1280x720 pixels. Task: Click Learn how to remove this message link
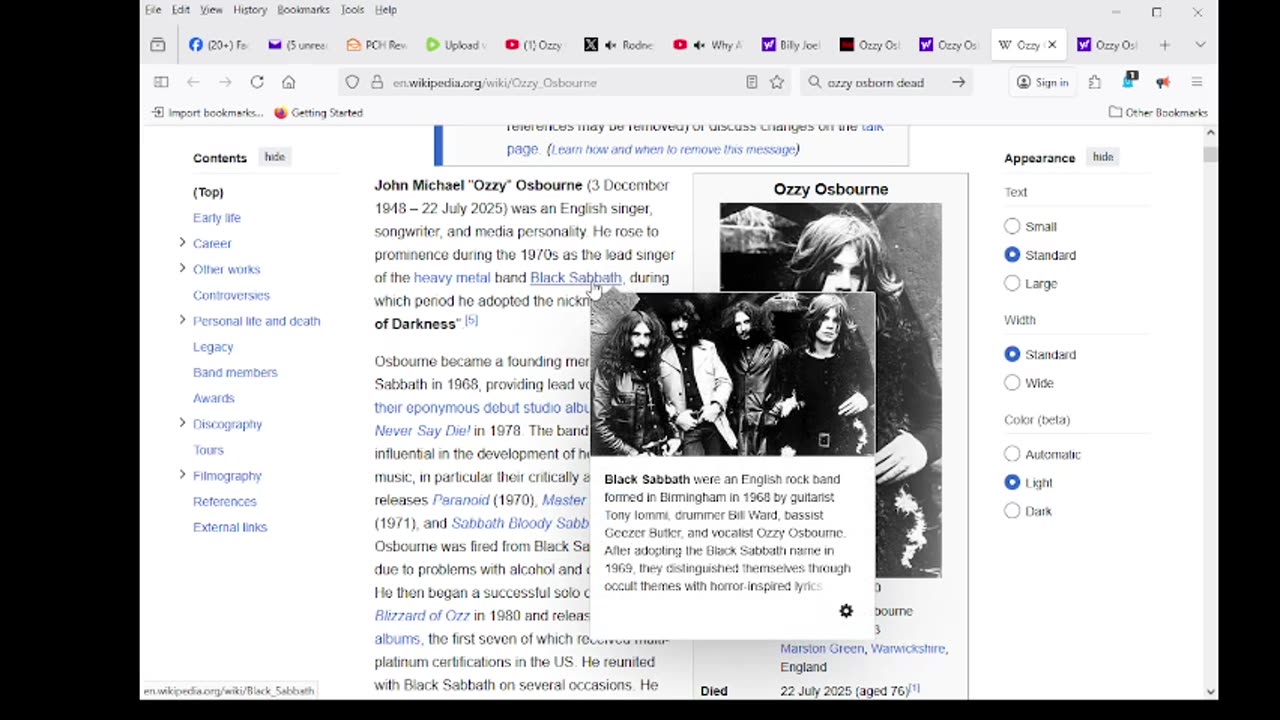point(672,149)
